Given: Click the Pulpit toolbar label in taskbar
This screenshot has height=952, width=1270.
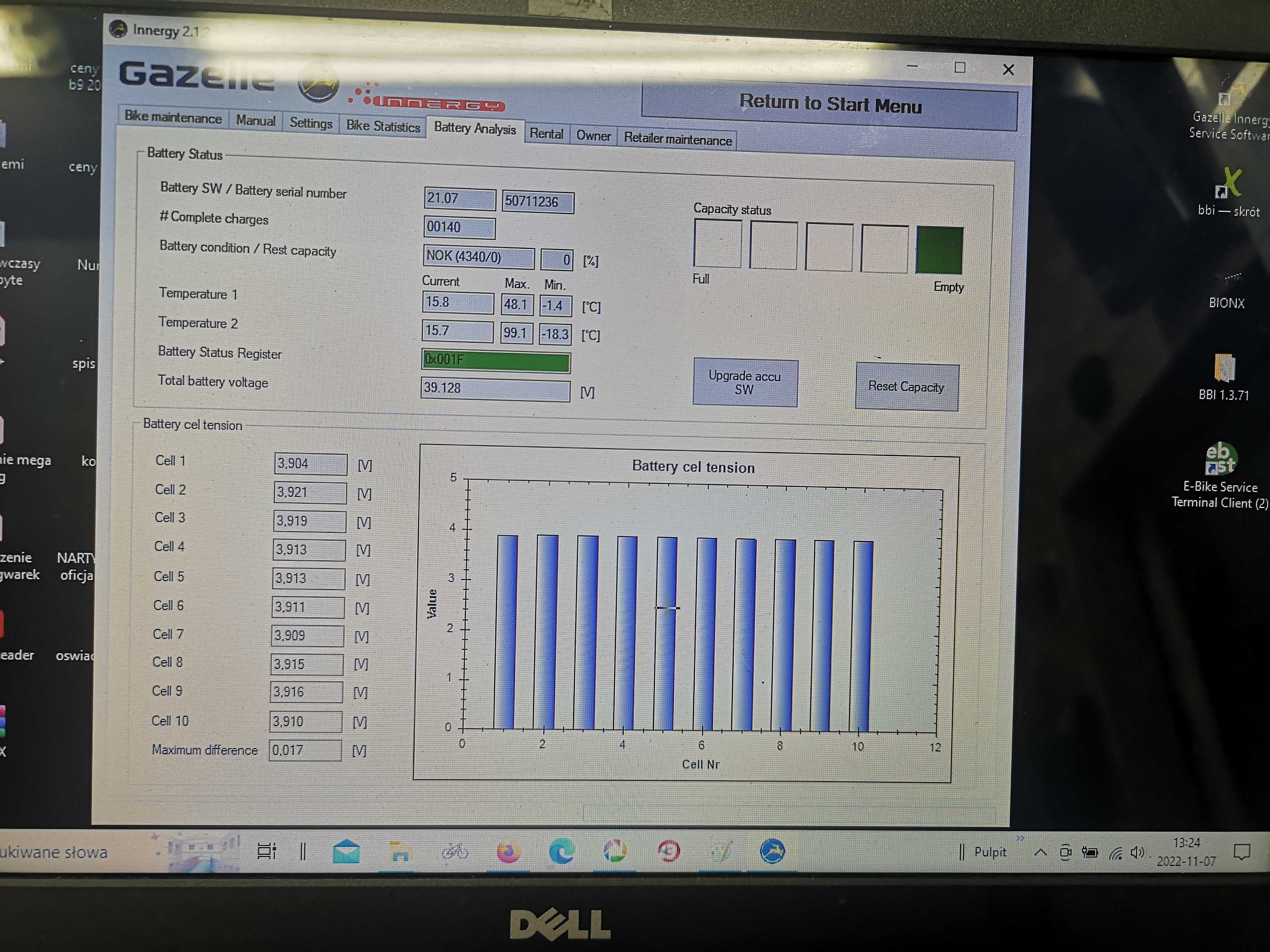Looking at the screenshot, I should [990, 852].
